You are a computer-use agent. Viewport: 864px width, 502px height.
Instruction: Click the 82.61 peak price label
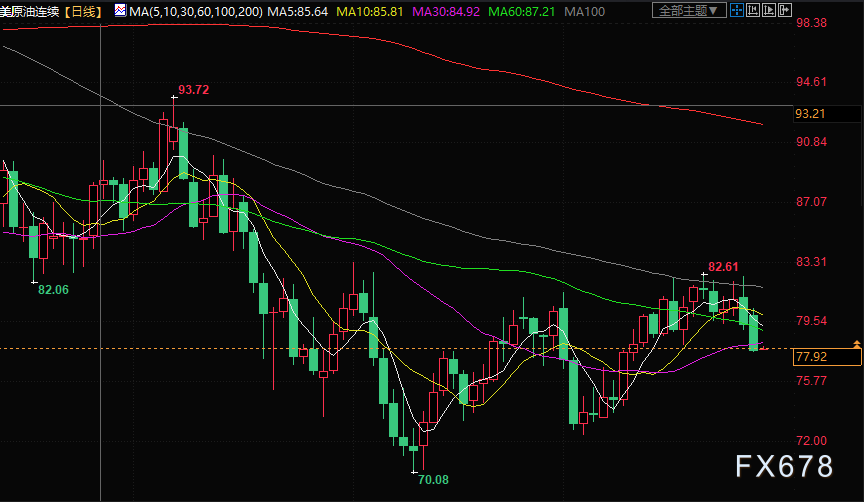[x=723, y=267]
